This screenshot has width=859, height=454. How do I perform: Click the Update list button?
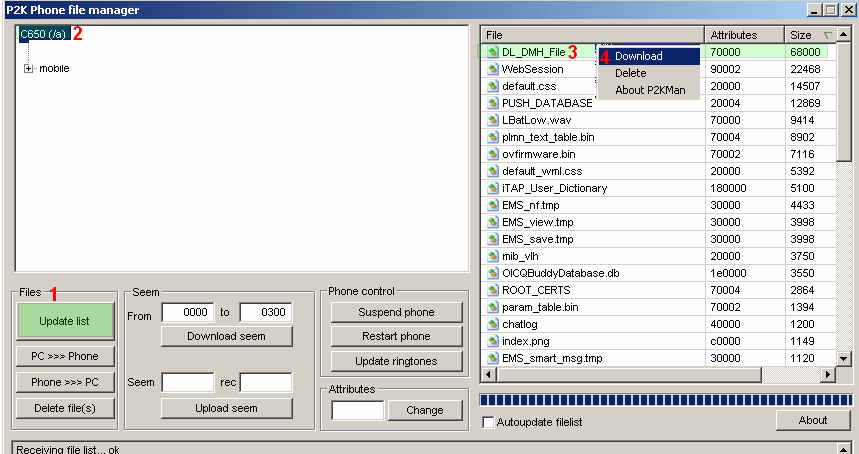[x=65, y=321]
